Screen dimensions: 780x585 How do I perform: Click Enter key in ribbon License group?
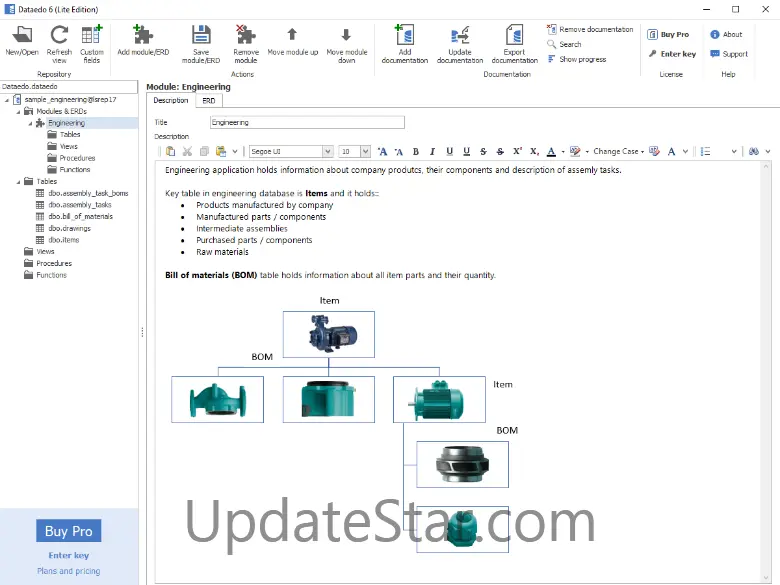pyautogui.click(x=672, y=54)
